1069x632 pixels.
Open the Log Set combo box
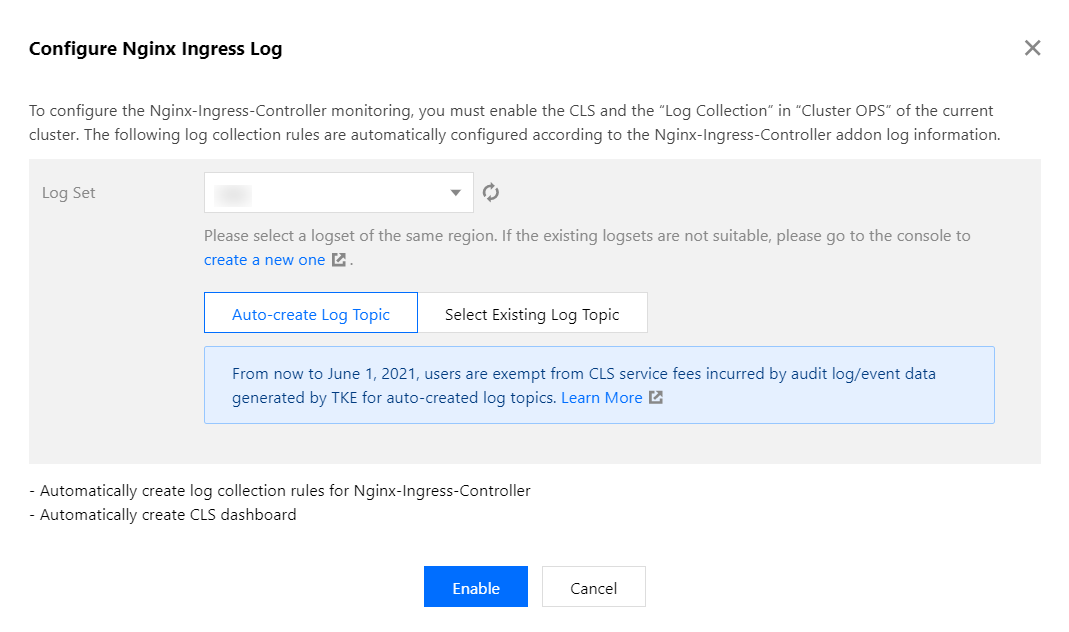(x=338, y=193)
